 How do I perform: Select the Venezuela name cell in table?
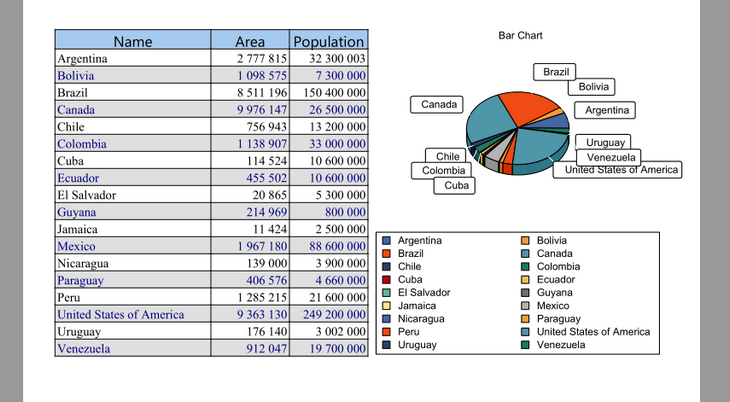(x=133, y=348)
